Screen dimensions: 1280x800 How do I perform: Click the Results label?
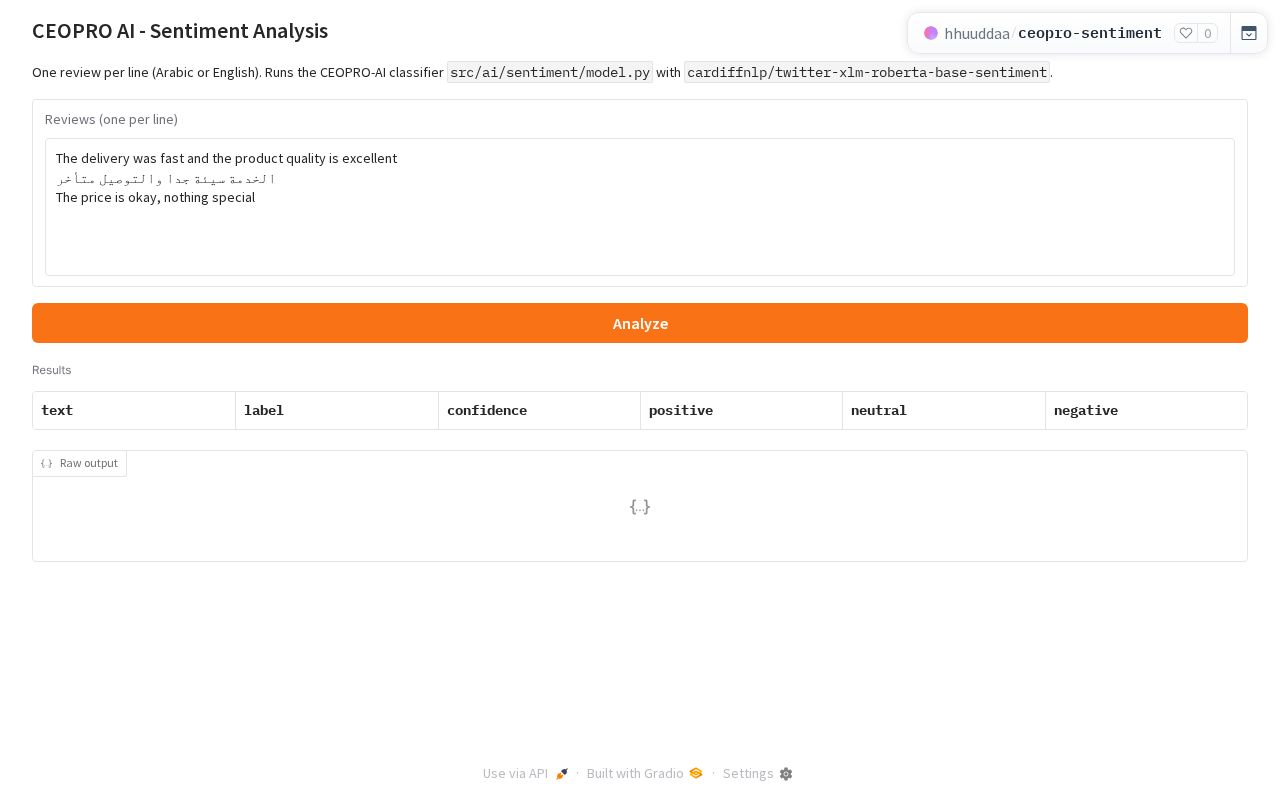52,370
